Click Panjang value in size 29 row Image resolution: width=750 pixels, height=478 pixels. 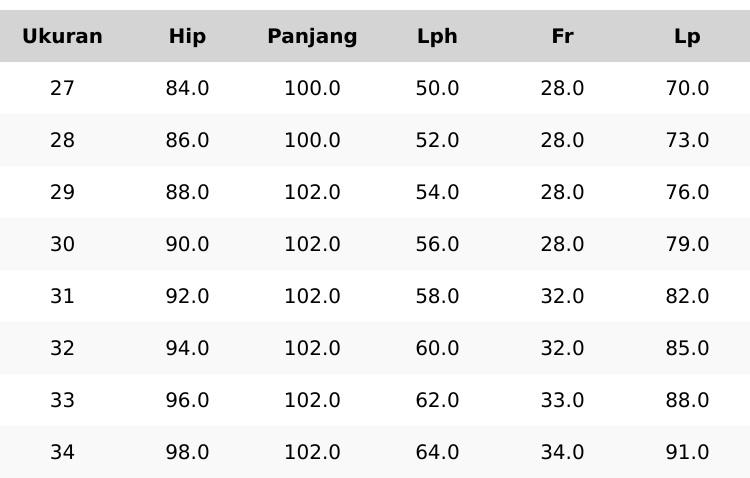coord(312,193)
